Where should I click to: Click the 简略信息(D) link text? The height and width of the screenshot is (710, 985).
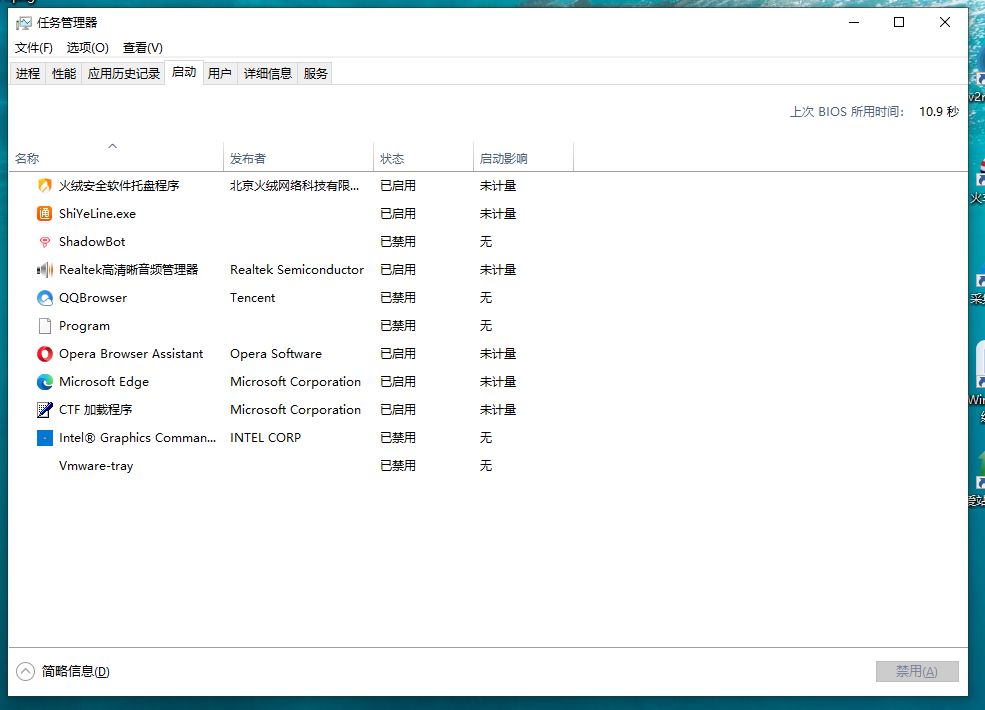75,672
